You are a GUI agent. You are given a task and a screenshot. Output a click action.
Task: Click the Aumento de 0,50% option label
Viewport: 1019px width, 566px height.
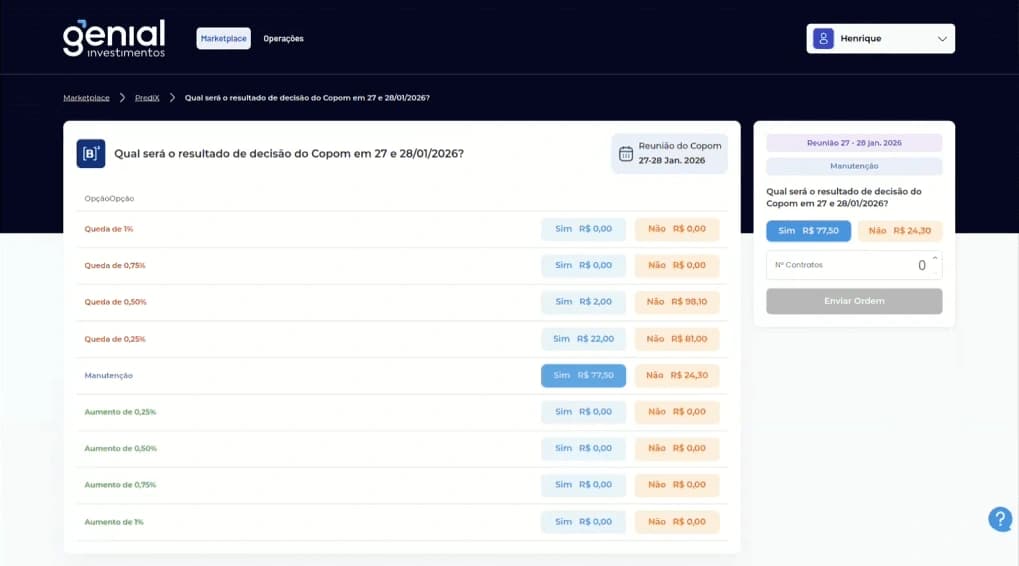pos(121,448)
